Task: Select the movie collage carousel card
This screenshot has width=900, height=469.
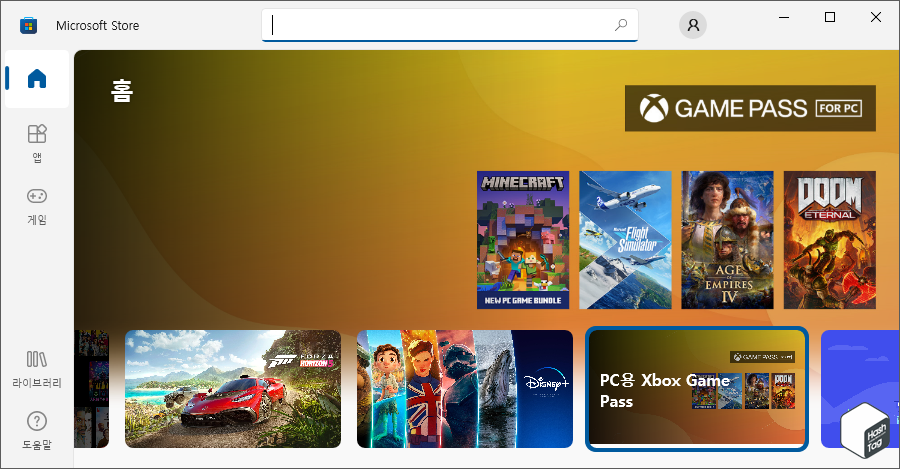Action: 91,389
